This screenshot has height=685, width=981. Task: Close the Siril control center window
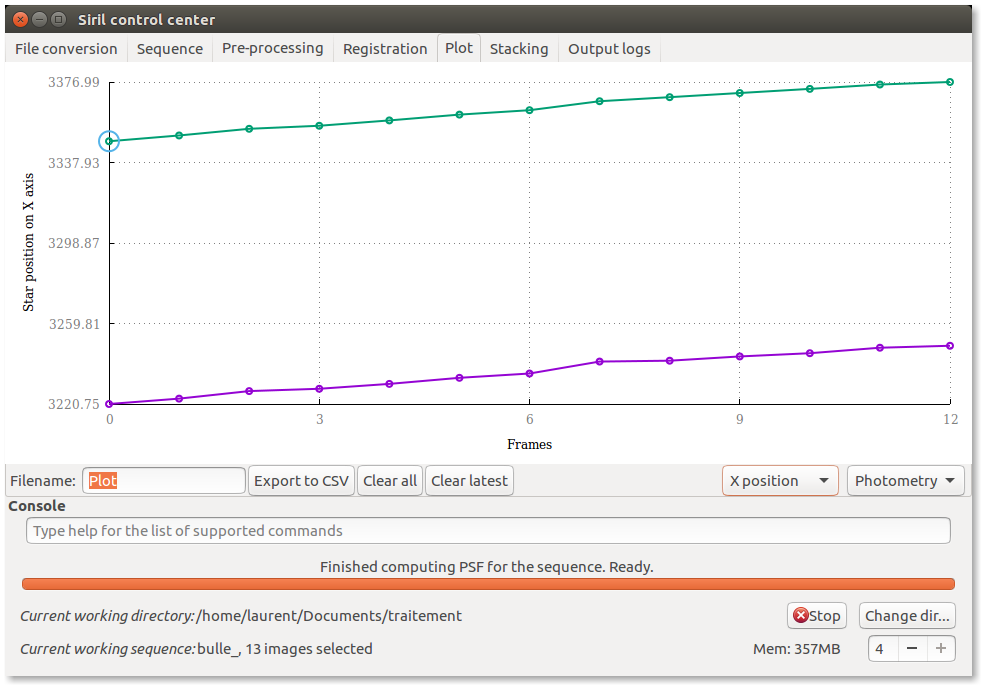point(19,19)
